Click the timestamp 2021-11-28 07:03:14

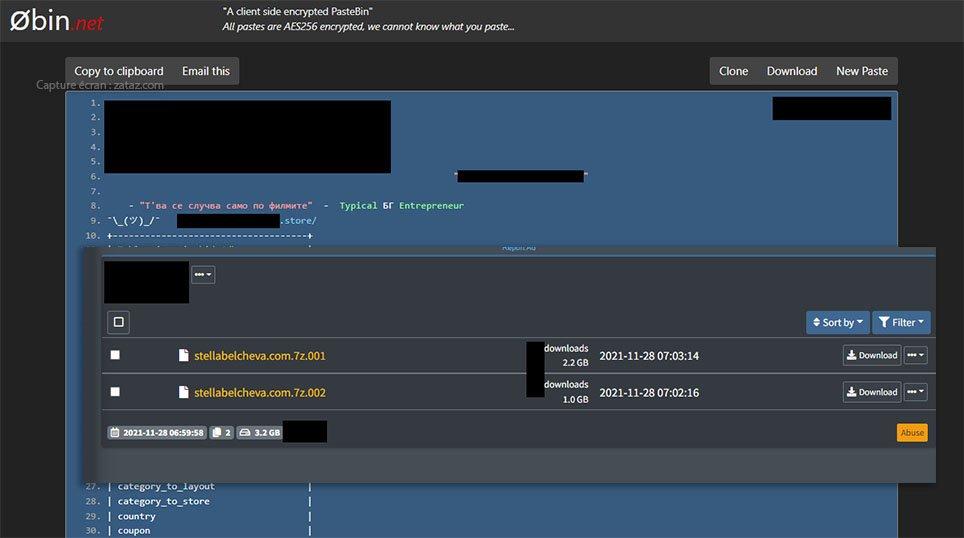(649, 356)
